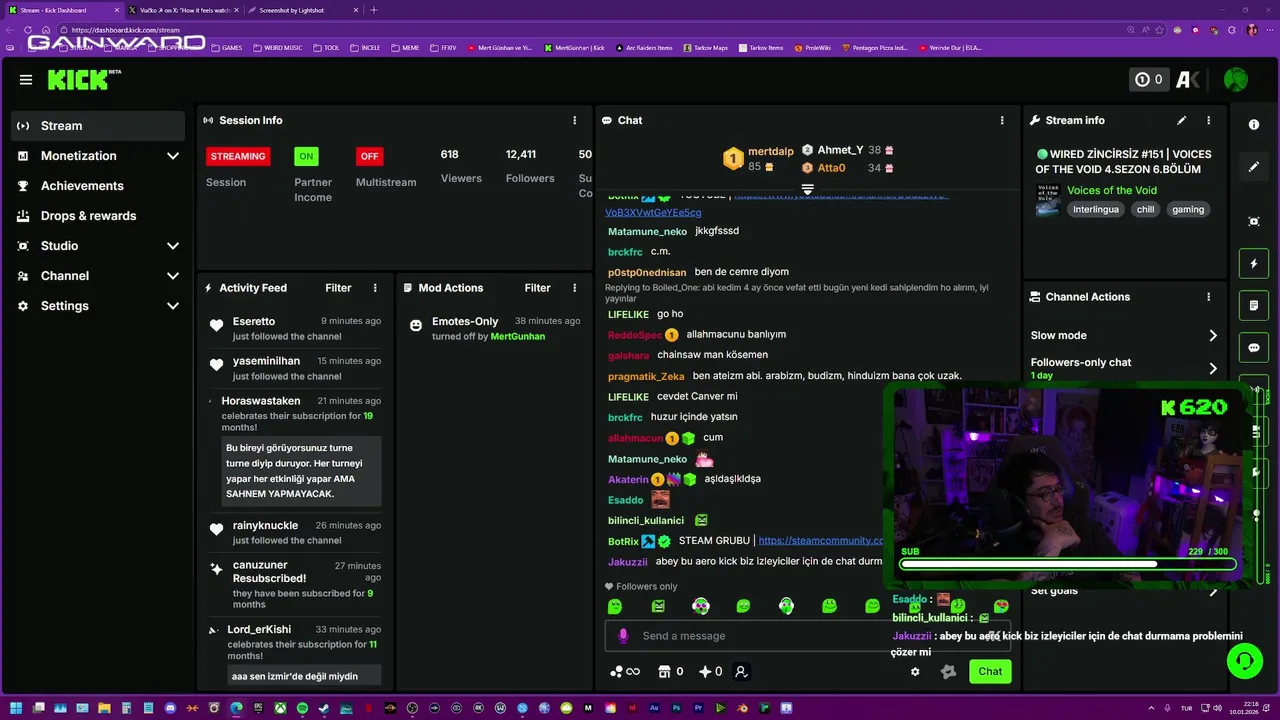
Task: Open Session Info three-dot menu
Action: click(574, 120)
